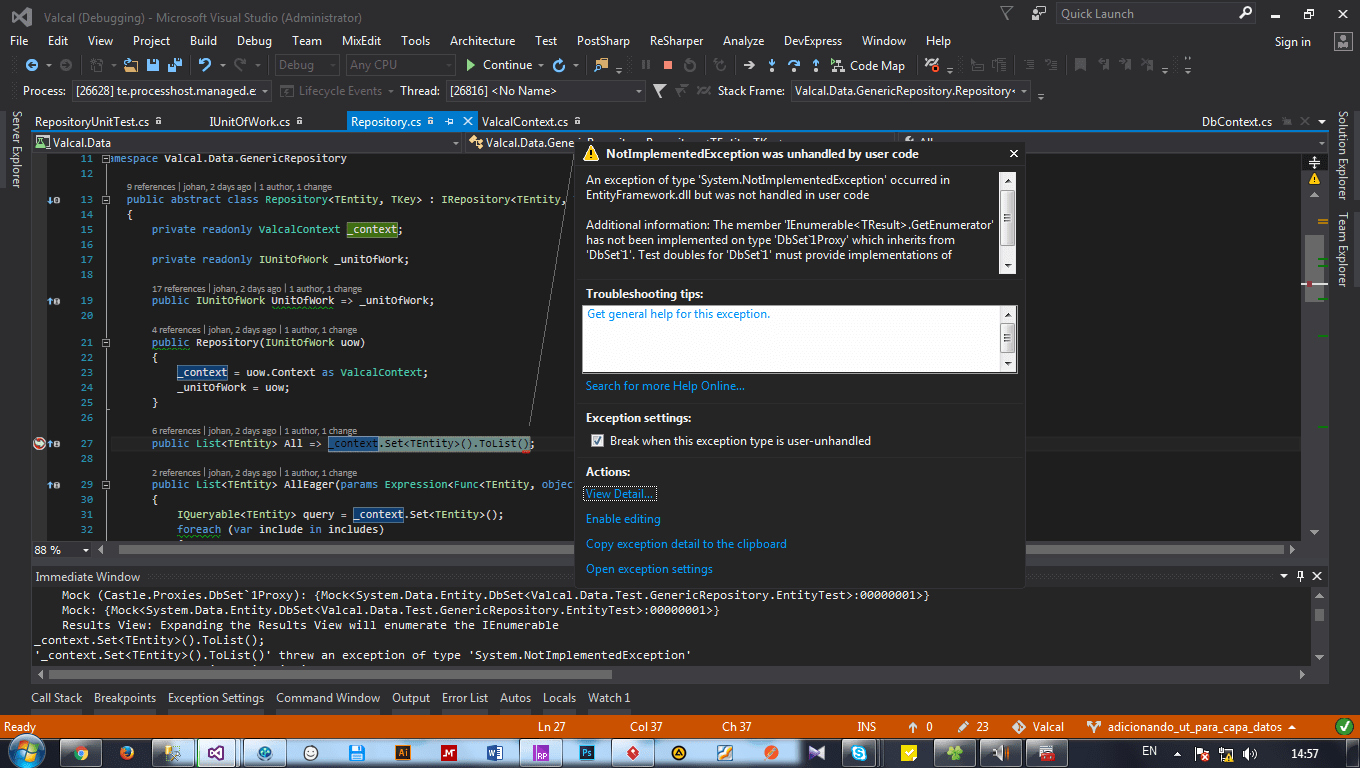
Task: Click the pencil pending changes status icon
Action: click(963, 727)
